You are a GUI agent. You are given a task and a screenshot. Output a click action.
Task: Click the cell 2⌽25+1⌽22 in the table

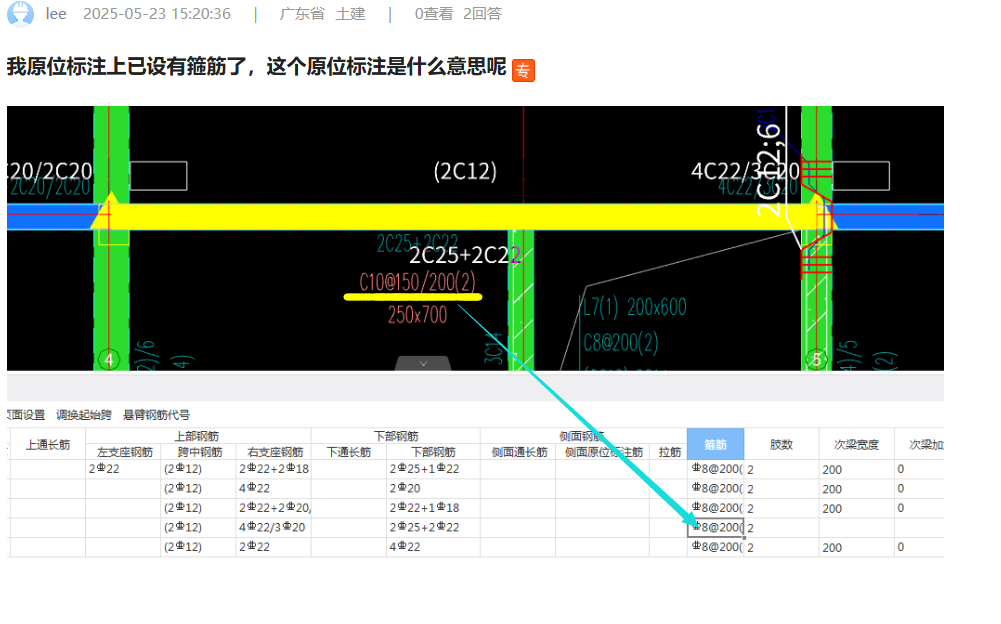click(x=433, y=469)
